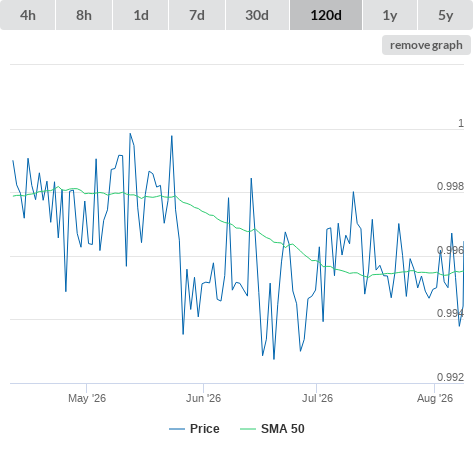Screen dimensions: 474x455
Task: Toggle the SMA 50 legend entry
Action: 283,429
